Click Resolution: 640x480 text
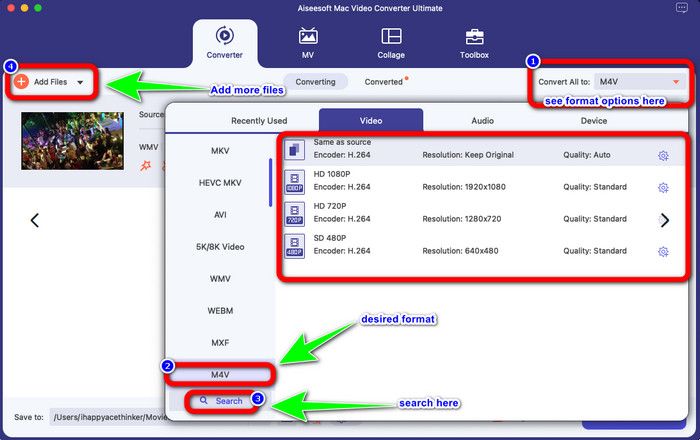 coord(460,251)
